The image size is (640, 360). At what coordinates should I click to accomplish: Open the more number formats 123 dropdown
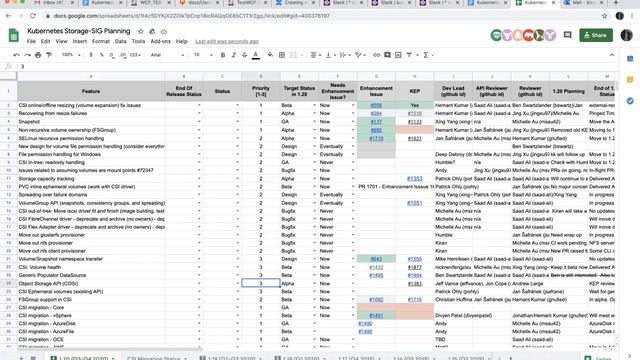(135, 55)
